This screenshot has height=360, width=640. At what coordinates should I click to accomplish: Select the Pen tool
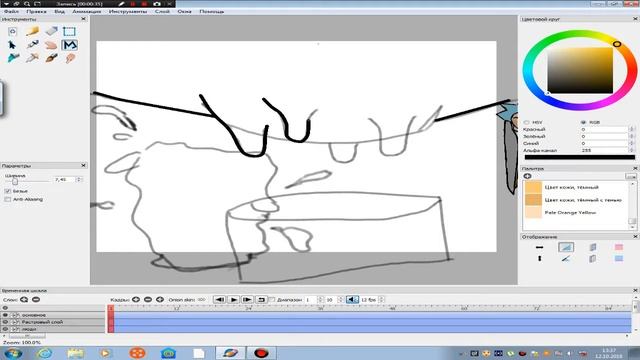point(32,45)
